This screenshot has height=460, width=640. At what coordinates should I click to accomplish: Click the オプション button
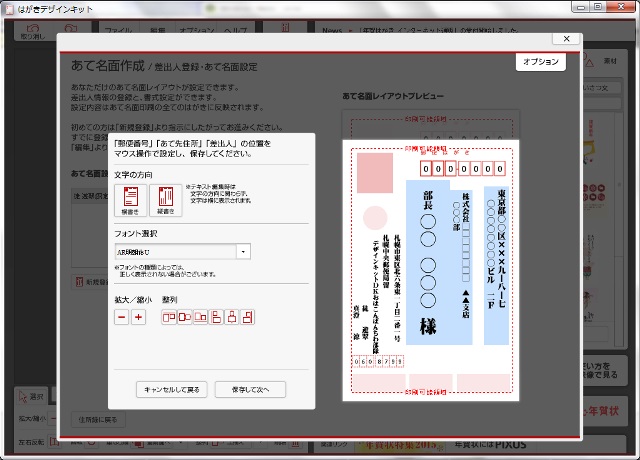point(541,62)
